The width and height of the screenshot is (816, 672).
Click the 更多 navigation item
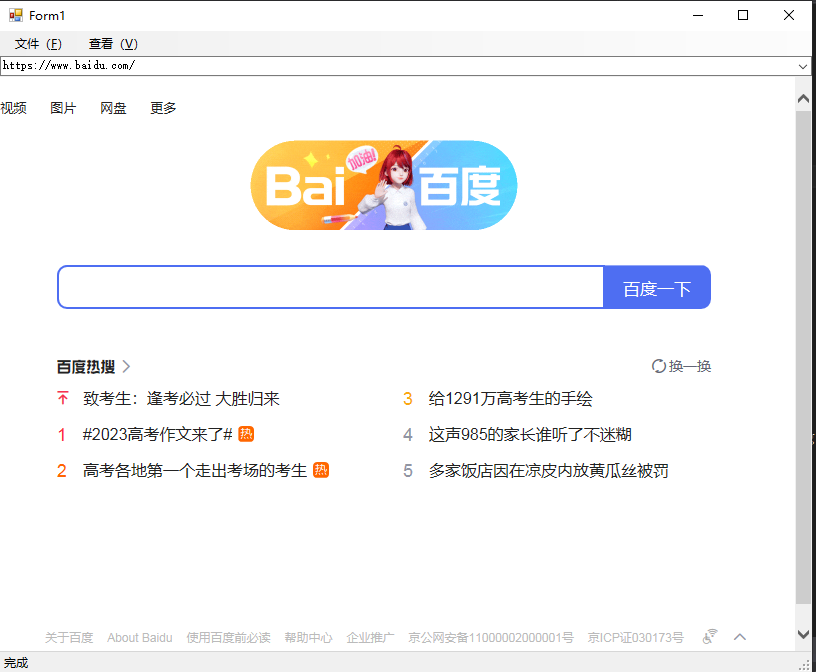click(x=163, y=108)
